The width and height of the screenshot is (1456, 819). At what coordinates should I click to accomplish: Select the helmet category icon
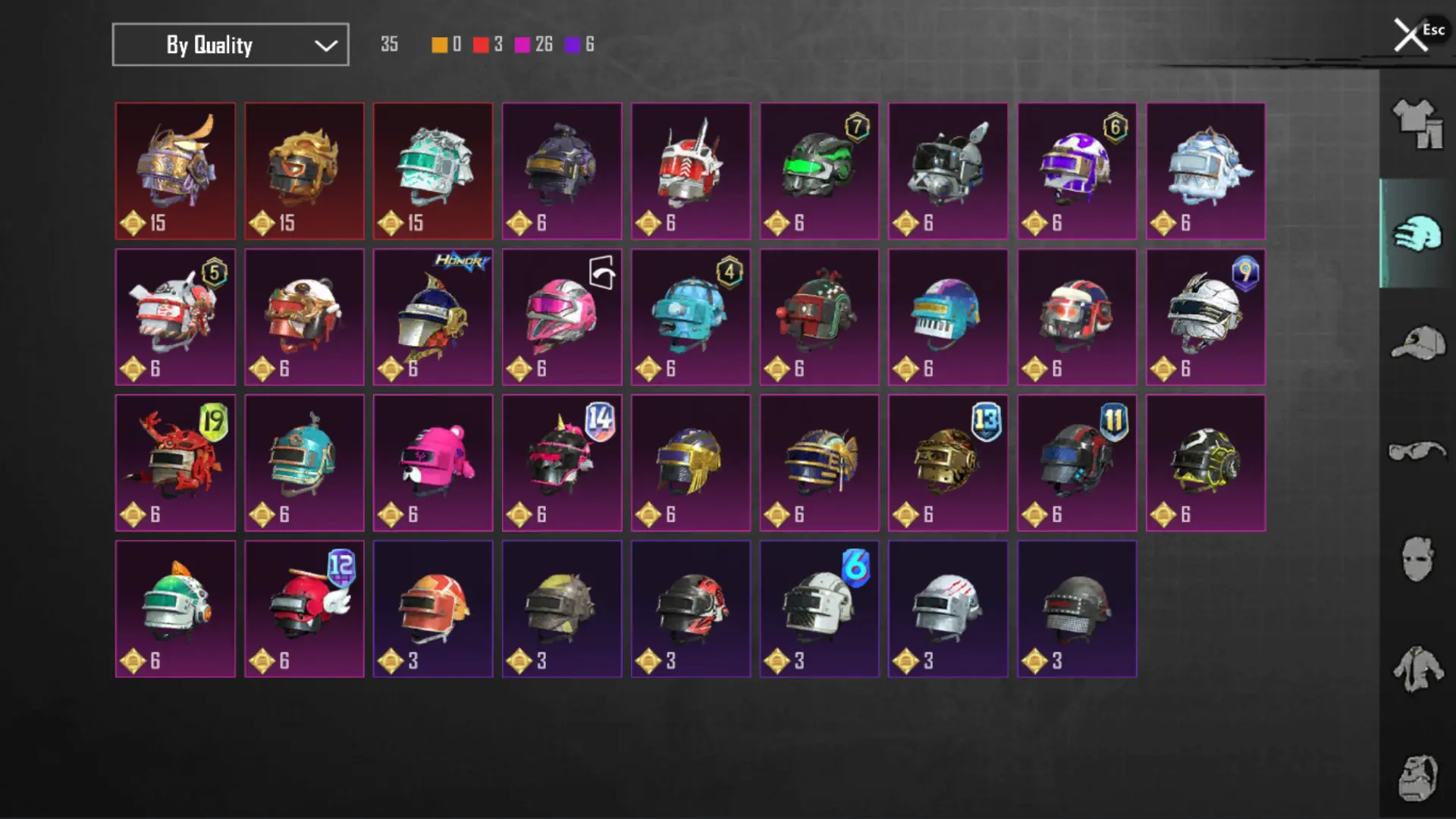click(x=1417, y=234)
